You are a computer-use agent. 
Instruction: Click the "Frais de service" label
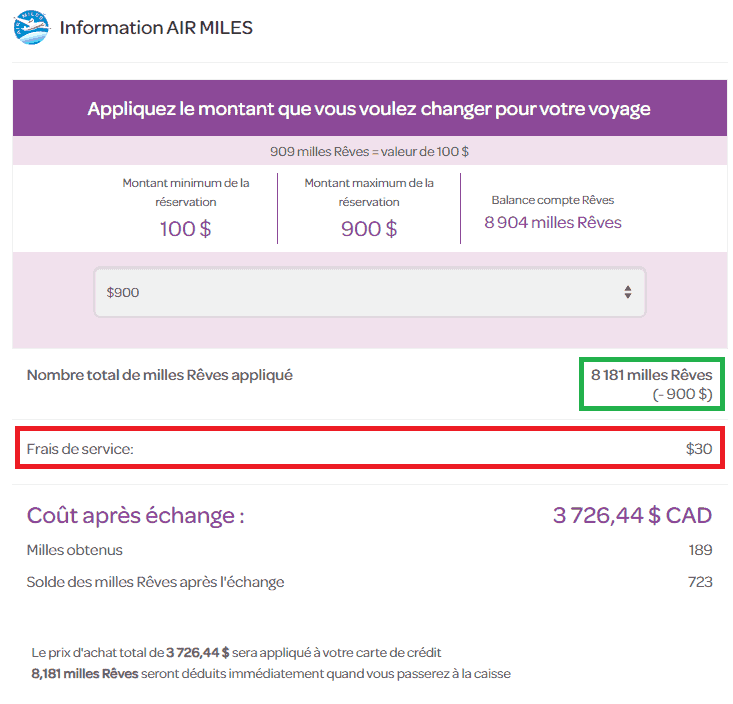coord(80,449)
